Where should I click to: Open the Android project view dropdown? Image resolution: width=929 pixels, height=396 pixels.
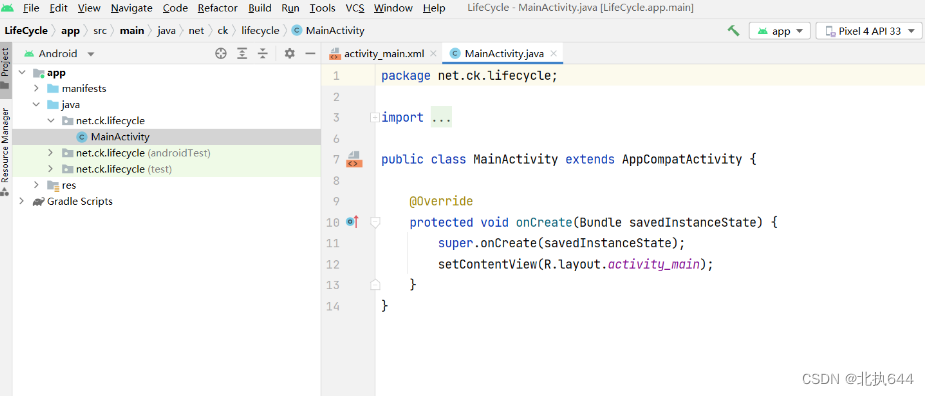[x=59, y=53]
